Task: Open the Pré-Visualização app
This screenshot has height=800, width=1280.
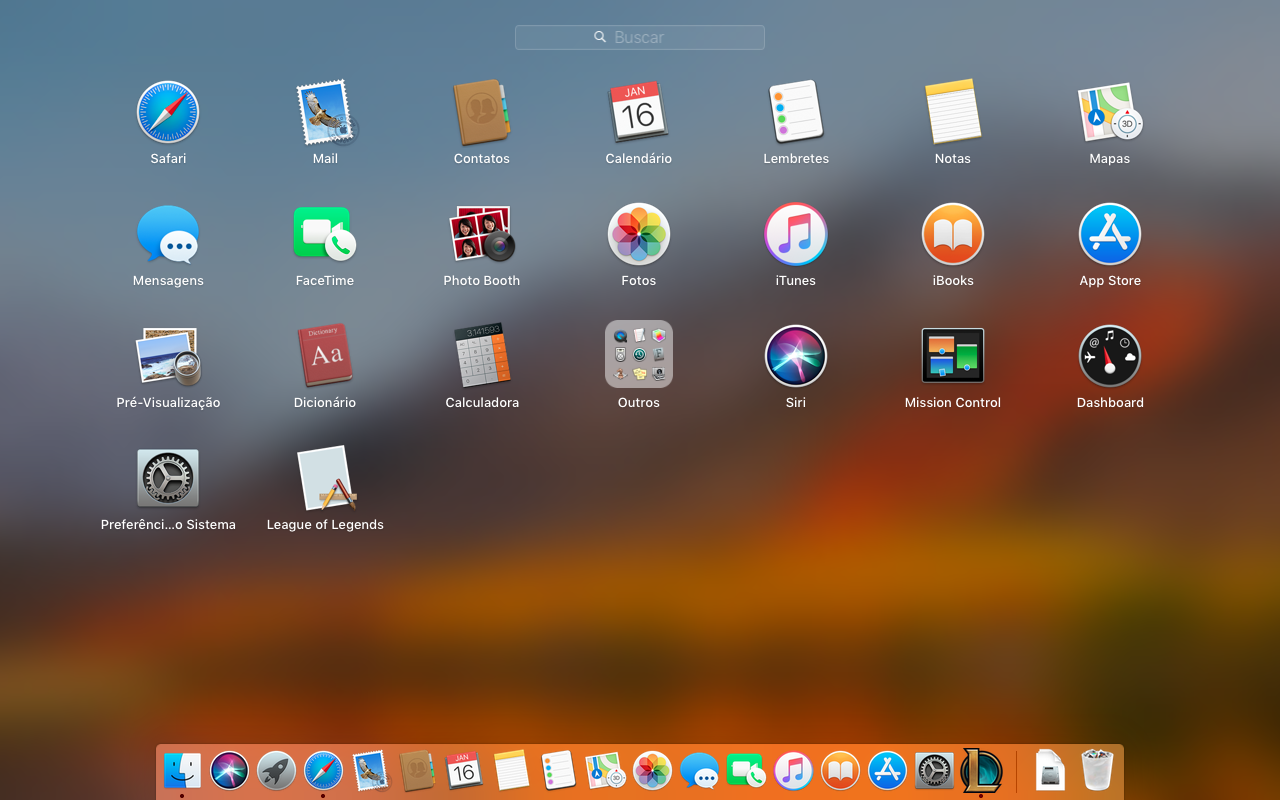Action: tap(168, 356)
